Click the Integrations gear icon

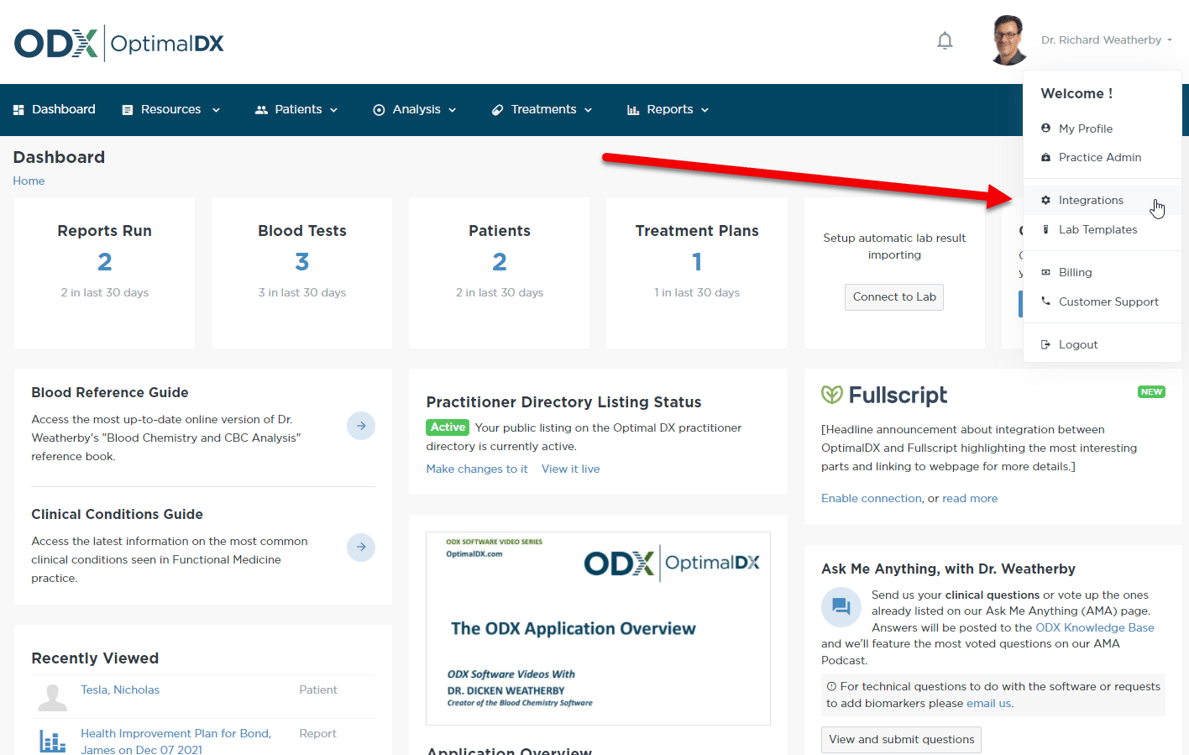point(1046,200)
